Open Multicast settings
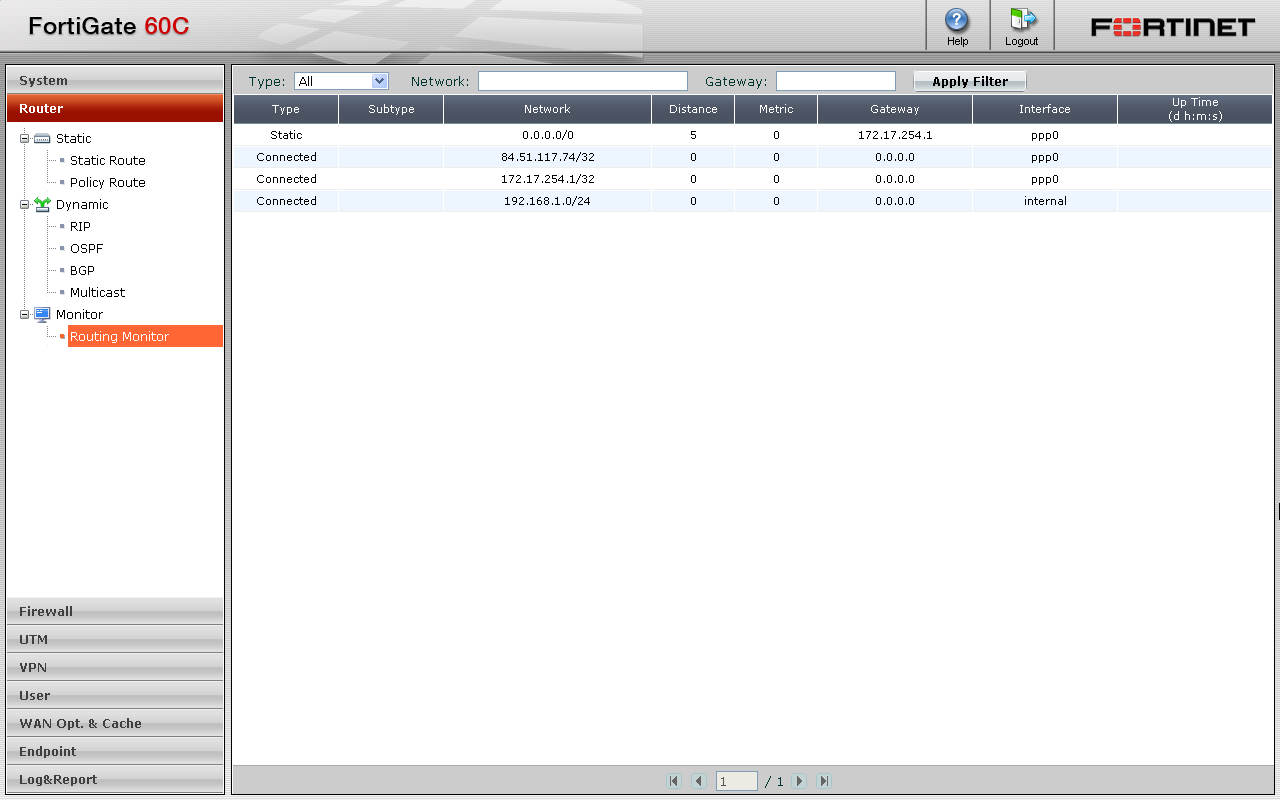This screenshot has height=800, width=1280. coord(98,292)
